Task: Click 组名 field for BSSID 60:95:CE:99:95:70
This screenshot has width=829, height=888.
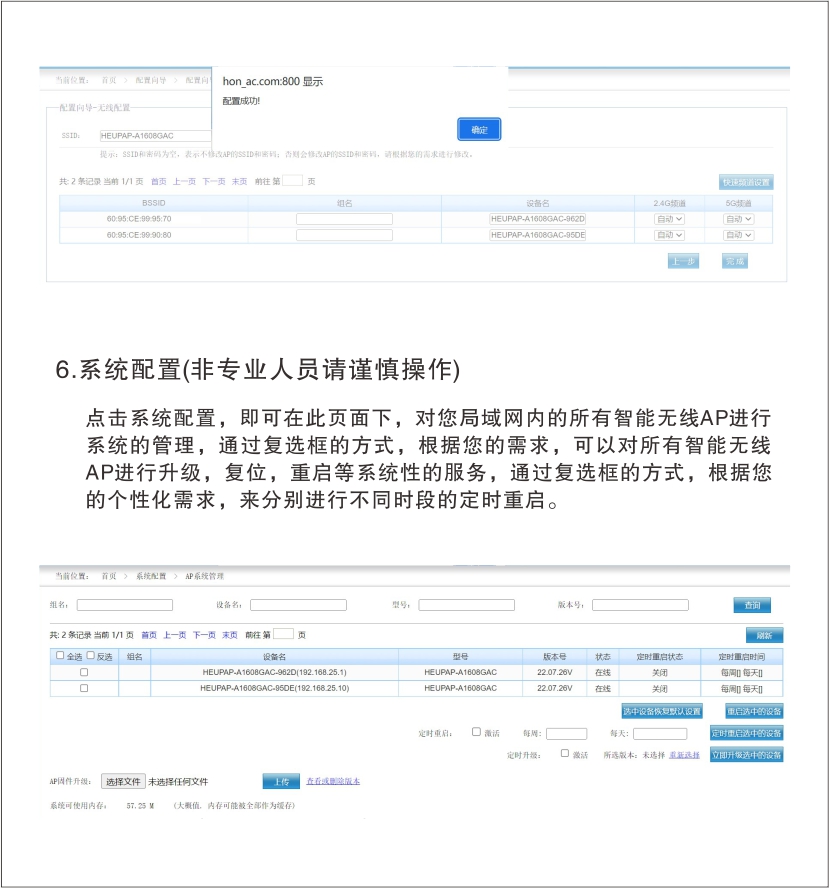Action: click(x=344, y=219)
